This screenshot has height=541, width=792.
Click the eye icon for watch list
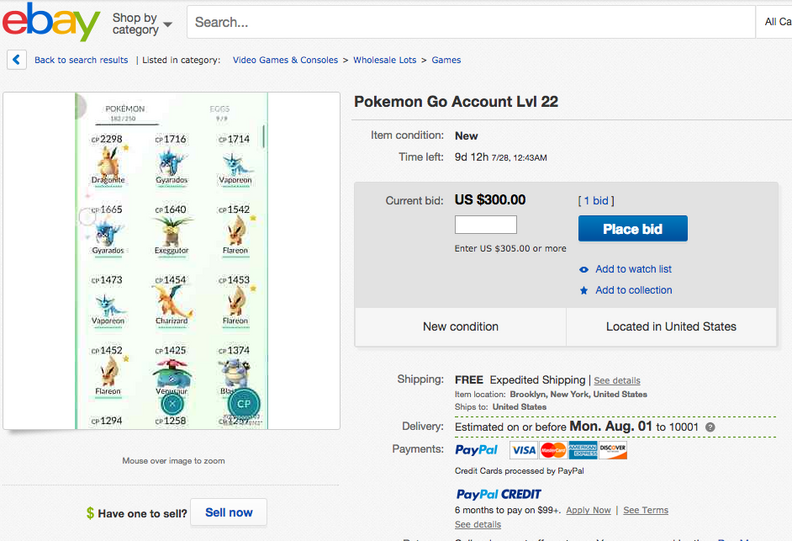(x=584, y=269)
